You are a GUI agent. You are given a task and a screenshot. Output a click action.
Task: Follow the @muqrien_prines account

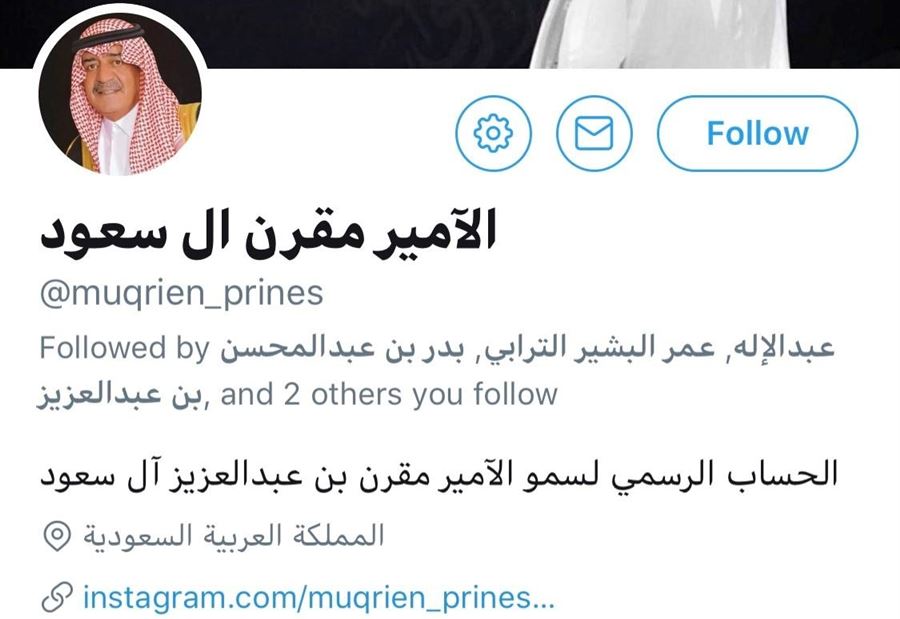tap(757, 133)
